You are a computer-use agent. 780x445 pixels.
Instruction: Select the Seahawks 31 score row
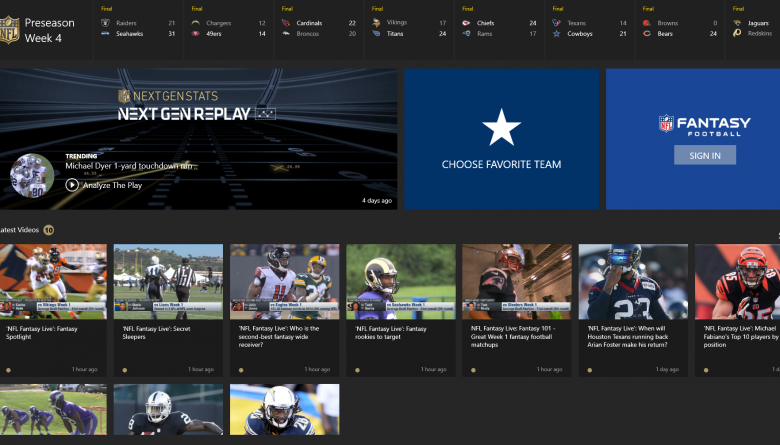[138, 33]
